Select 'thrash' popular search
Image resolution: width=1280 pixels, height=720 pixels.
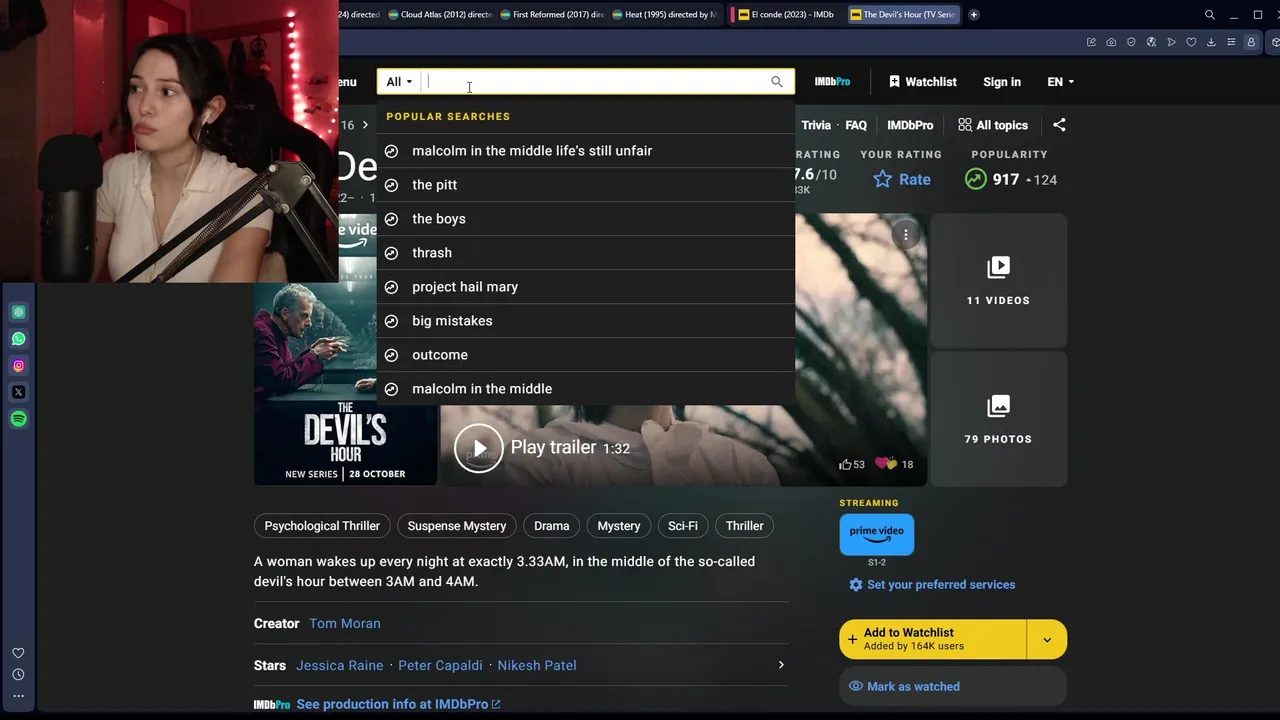[x=586, y=253]
